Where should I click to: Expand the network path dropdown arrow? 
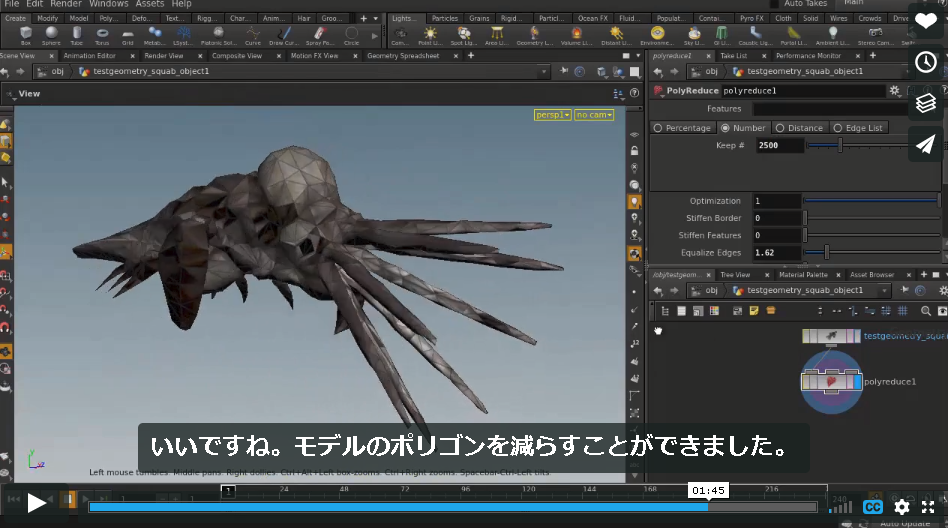pyautogui.click(x=885, y=291)
